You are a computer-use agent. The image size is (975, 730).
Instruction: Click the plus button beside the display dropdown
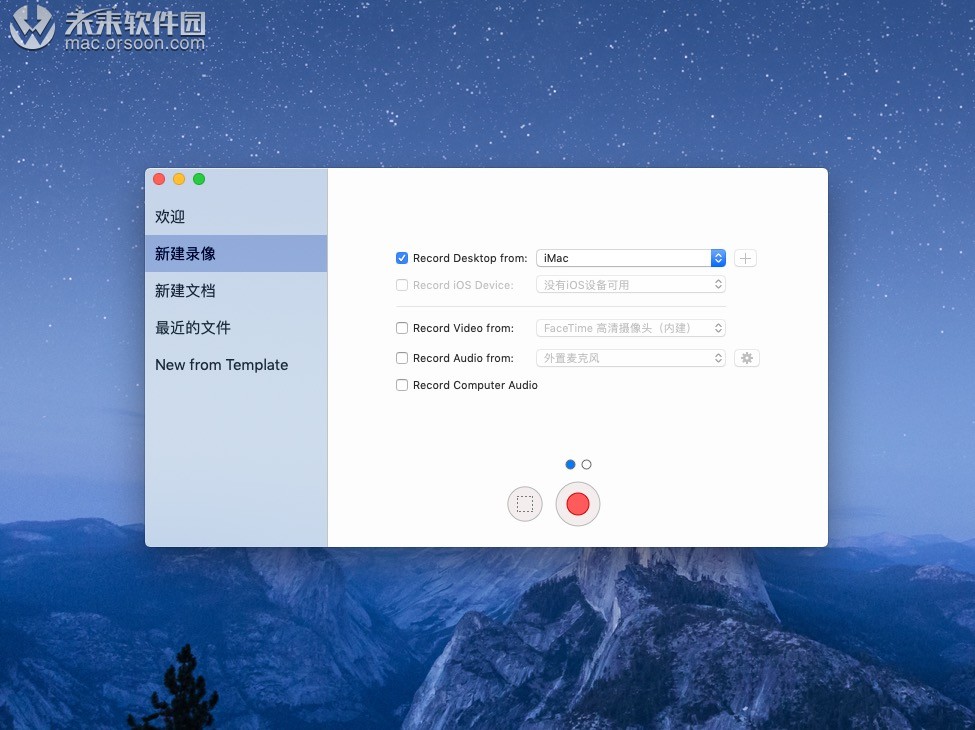tap(744, 258)
